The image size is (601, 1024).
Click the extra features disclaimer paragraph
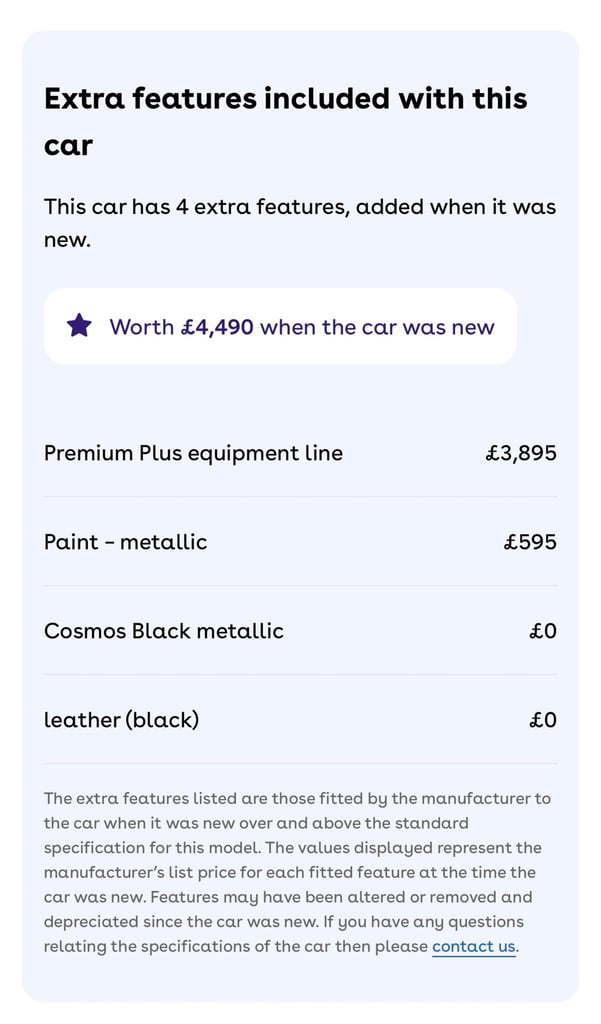pyautogui.click(x=297, y=872)
